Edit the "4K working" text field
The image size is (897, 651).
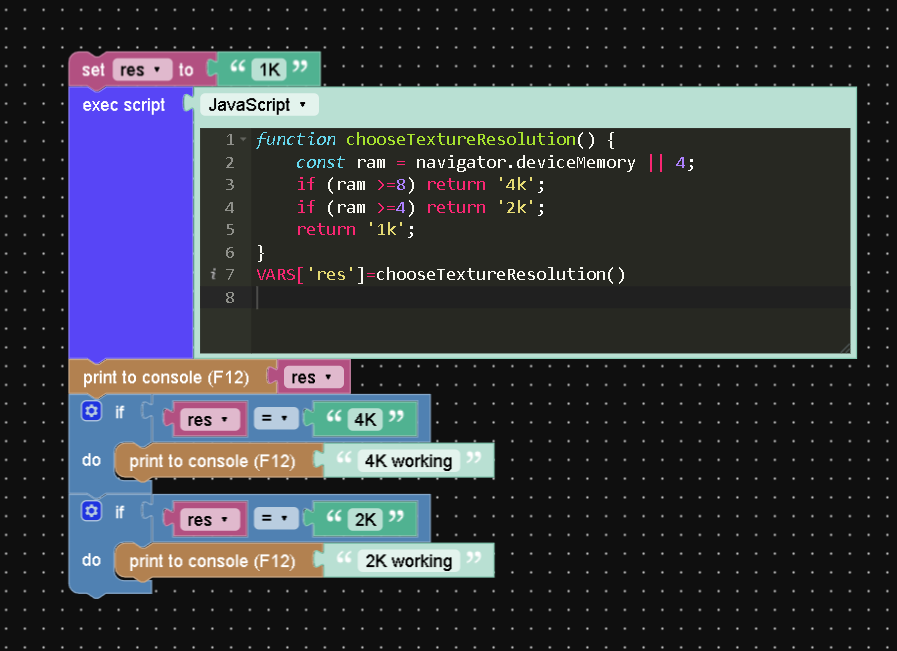click(x=408, y=461)
